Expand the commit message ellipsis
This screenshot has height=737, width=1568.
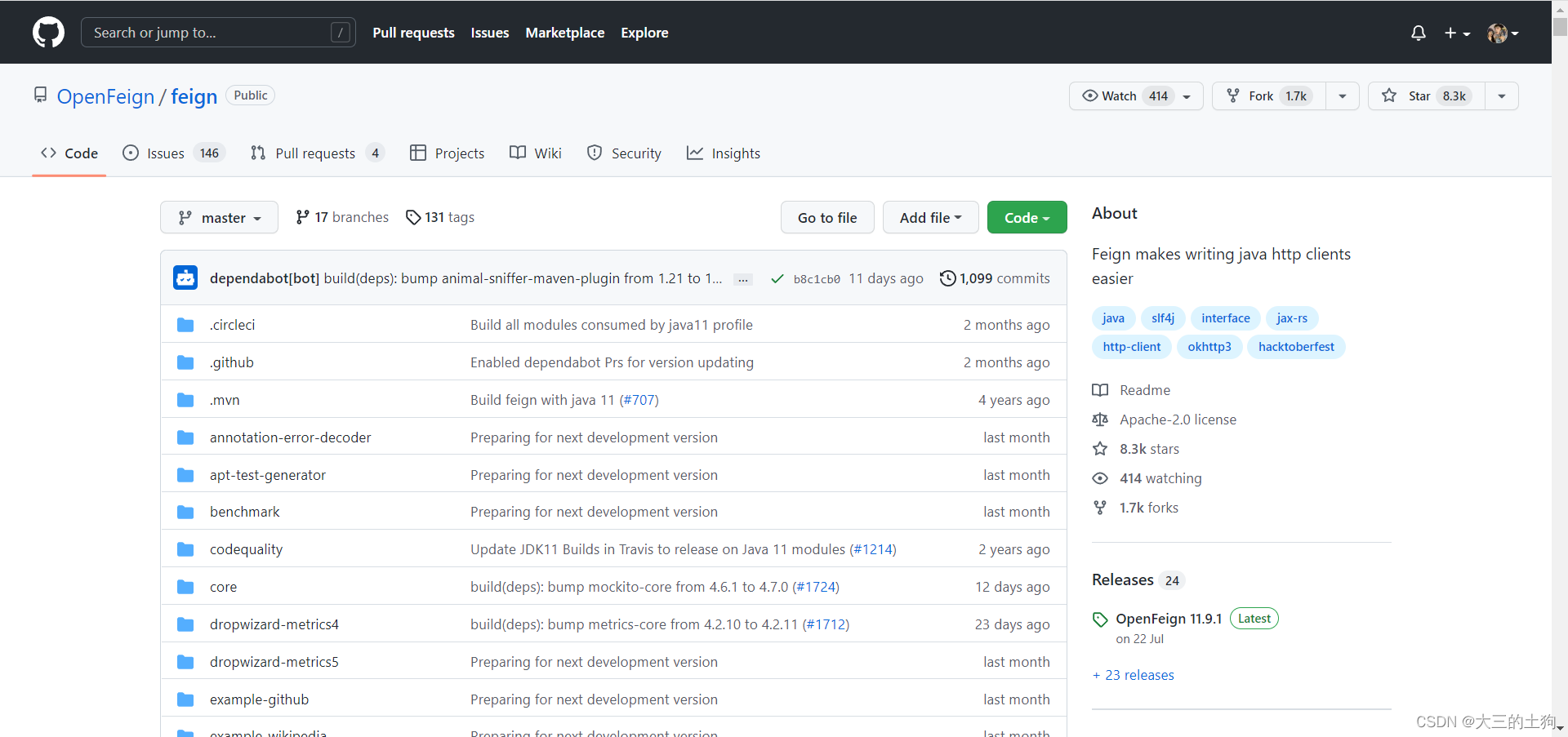coord(742,279)
